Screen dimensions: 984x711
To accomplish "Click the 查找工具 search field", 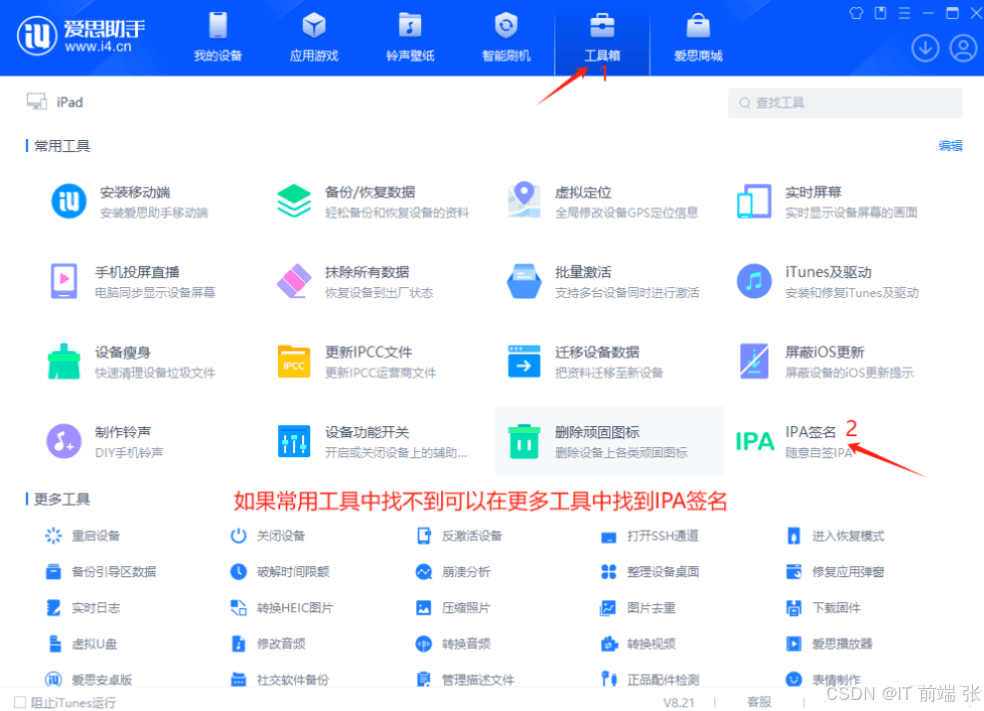I will pos(845,102).
